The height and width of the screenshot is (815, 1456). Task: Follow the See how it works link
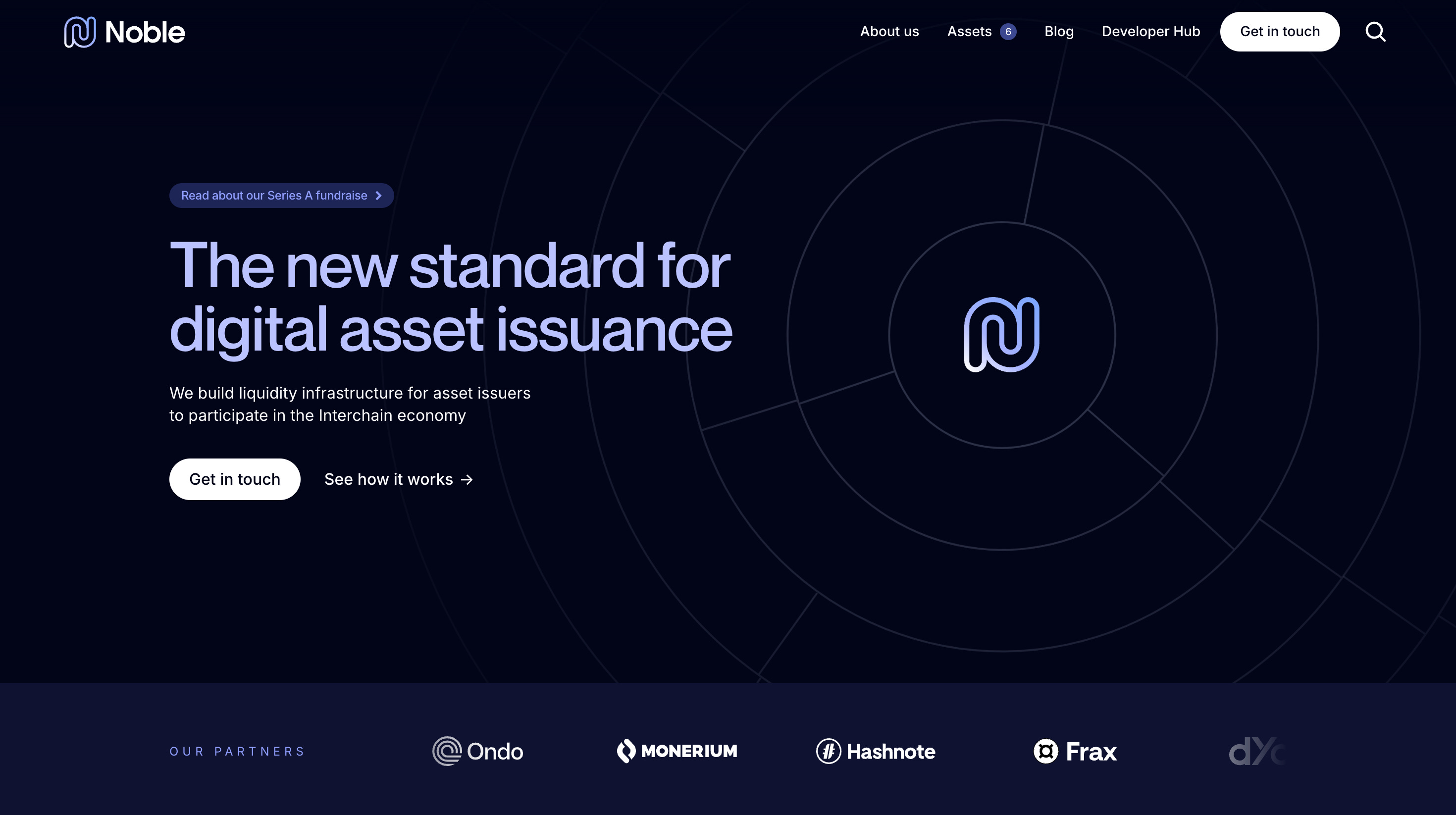point(388,479)
